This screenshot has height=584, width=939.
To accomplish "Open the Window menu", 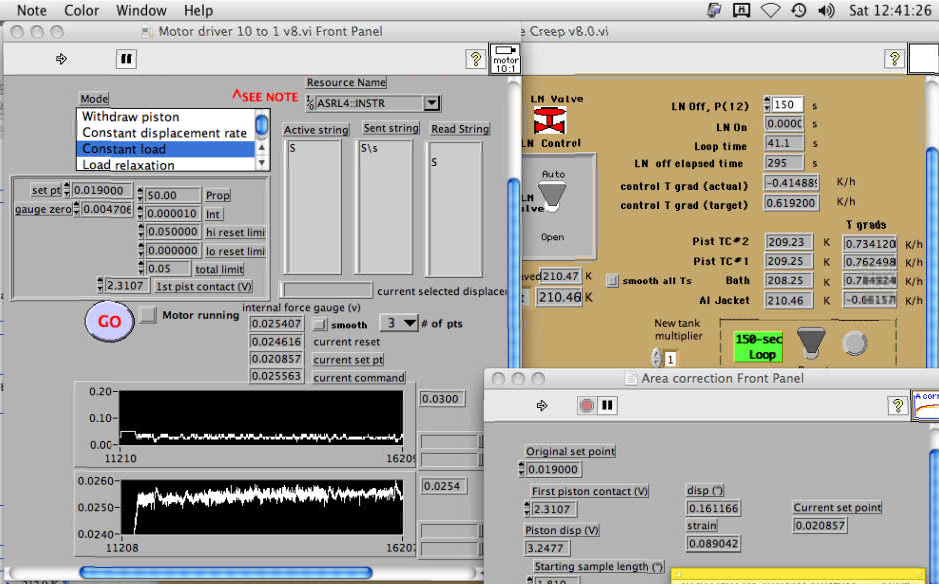I will pyautogui.click(x=141, y=10).
